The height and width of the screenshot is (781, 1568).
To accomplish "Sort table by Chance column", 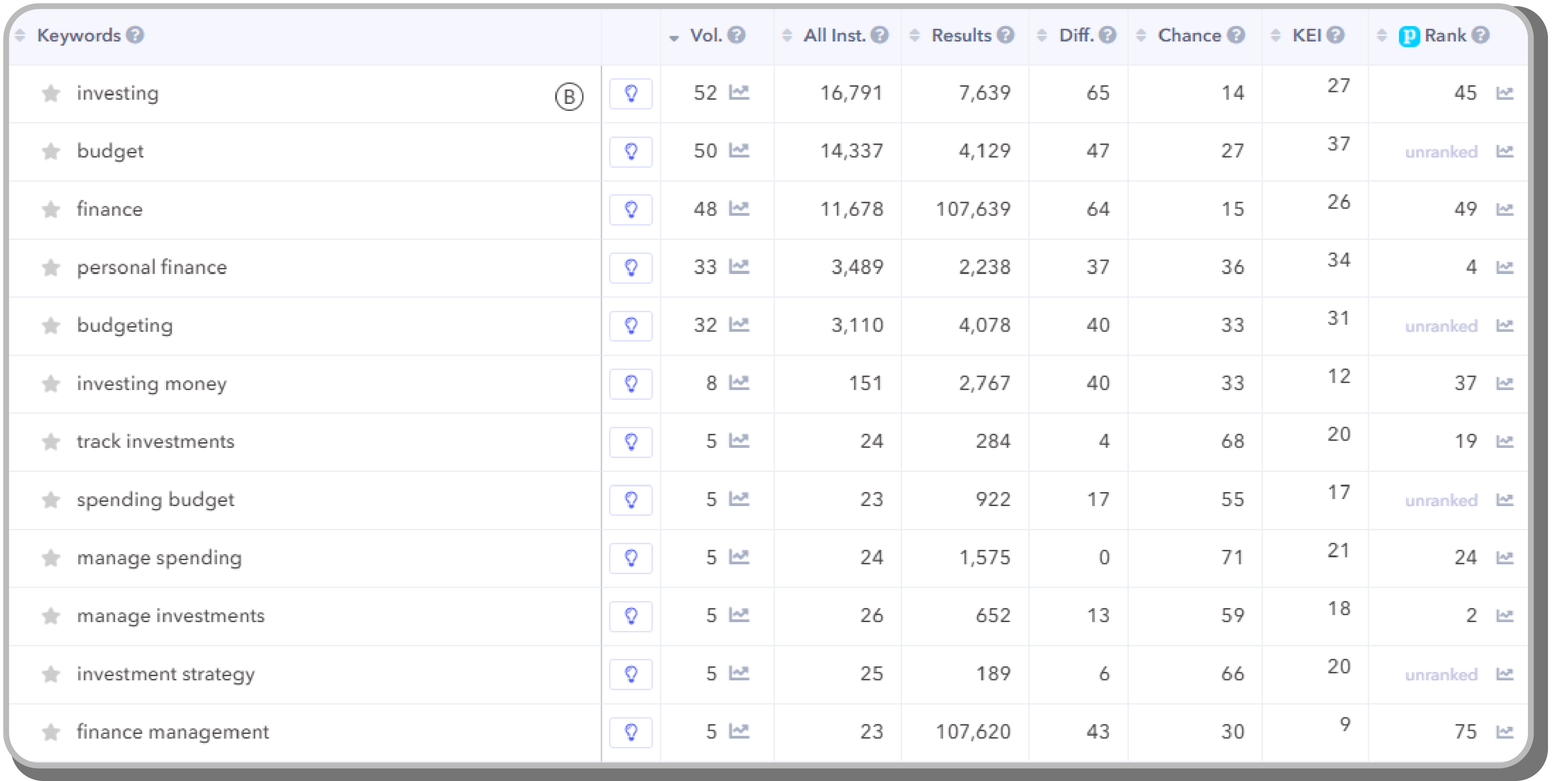I will 1141,35.
